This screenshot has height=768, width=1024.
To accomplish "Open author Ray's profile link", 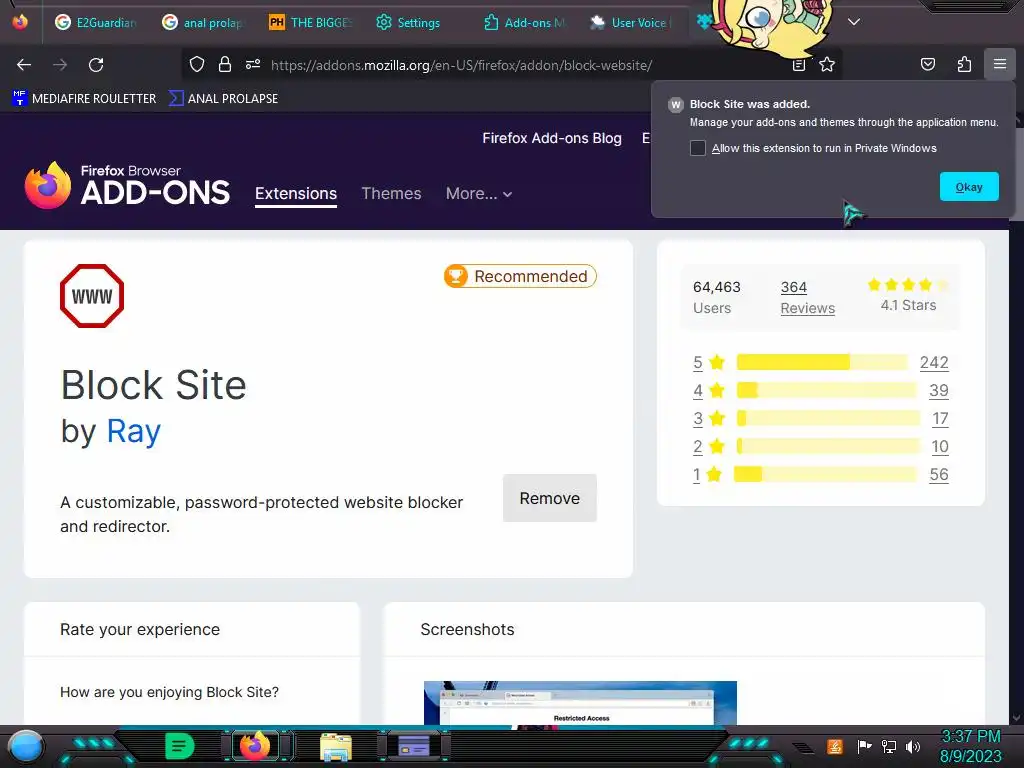I will click(134, 432).
